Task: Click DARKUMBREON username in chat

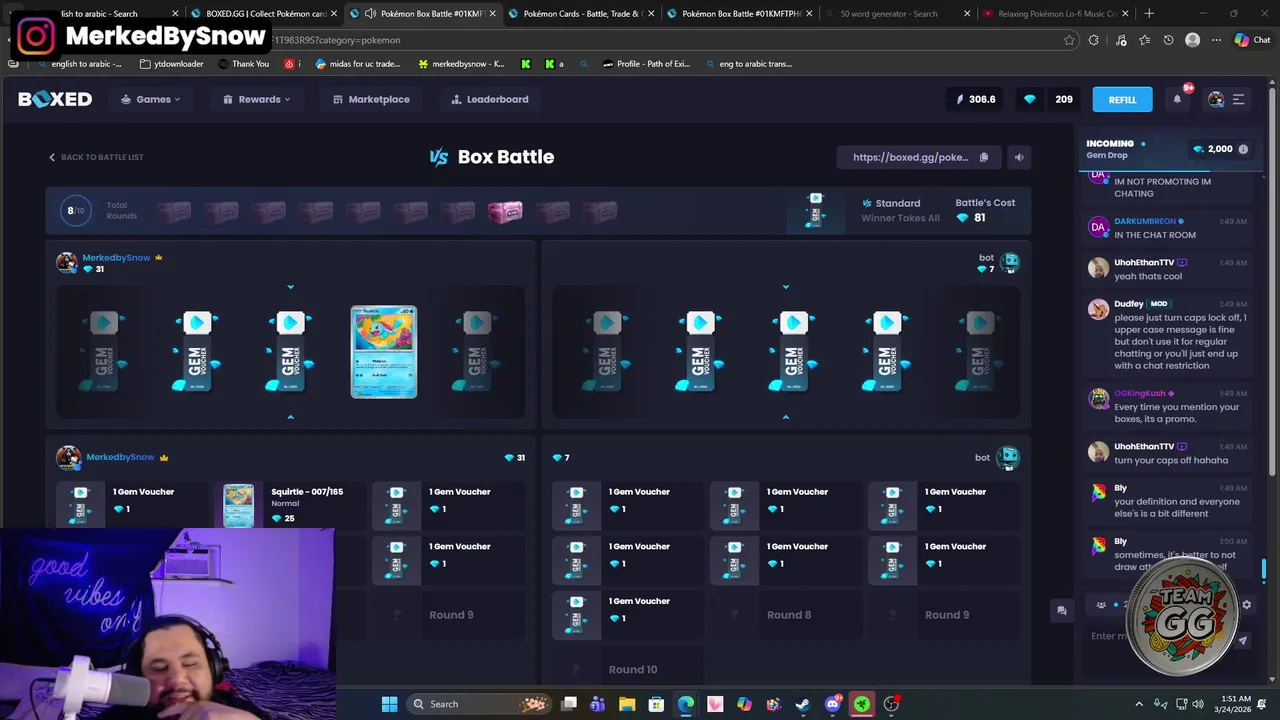Action: click(x=1145, y=221)
